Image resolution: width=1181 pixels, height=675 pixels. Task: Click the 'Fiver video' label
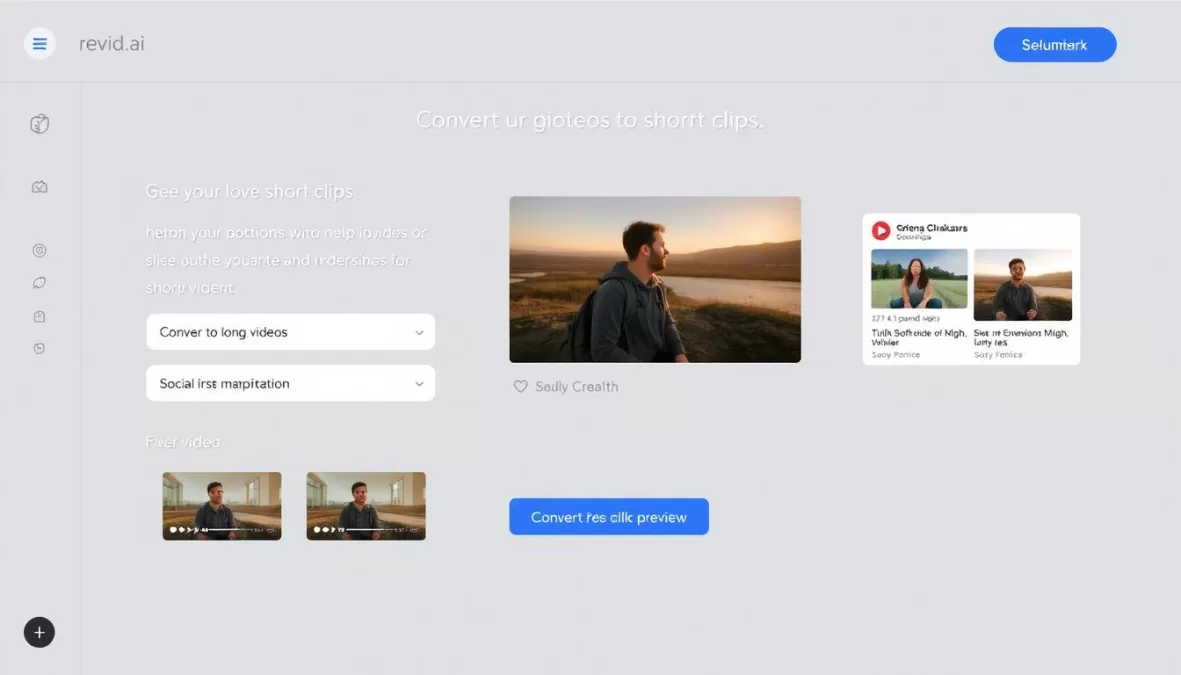point(183,442)
